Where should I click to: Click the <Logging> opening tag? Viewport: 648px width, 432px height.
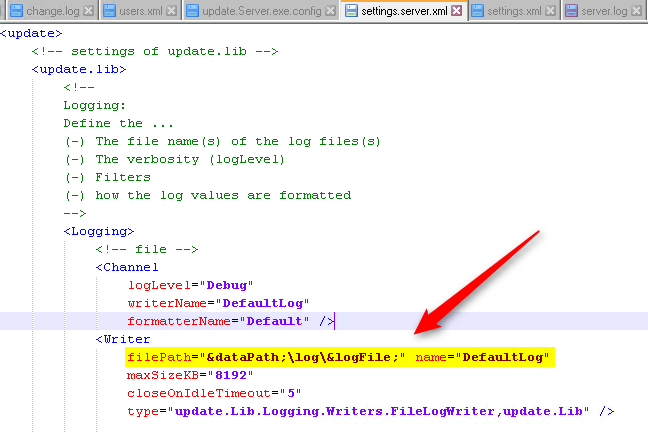coord(99,232)
